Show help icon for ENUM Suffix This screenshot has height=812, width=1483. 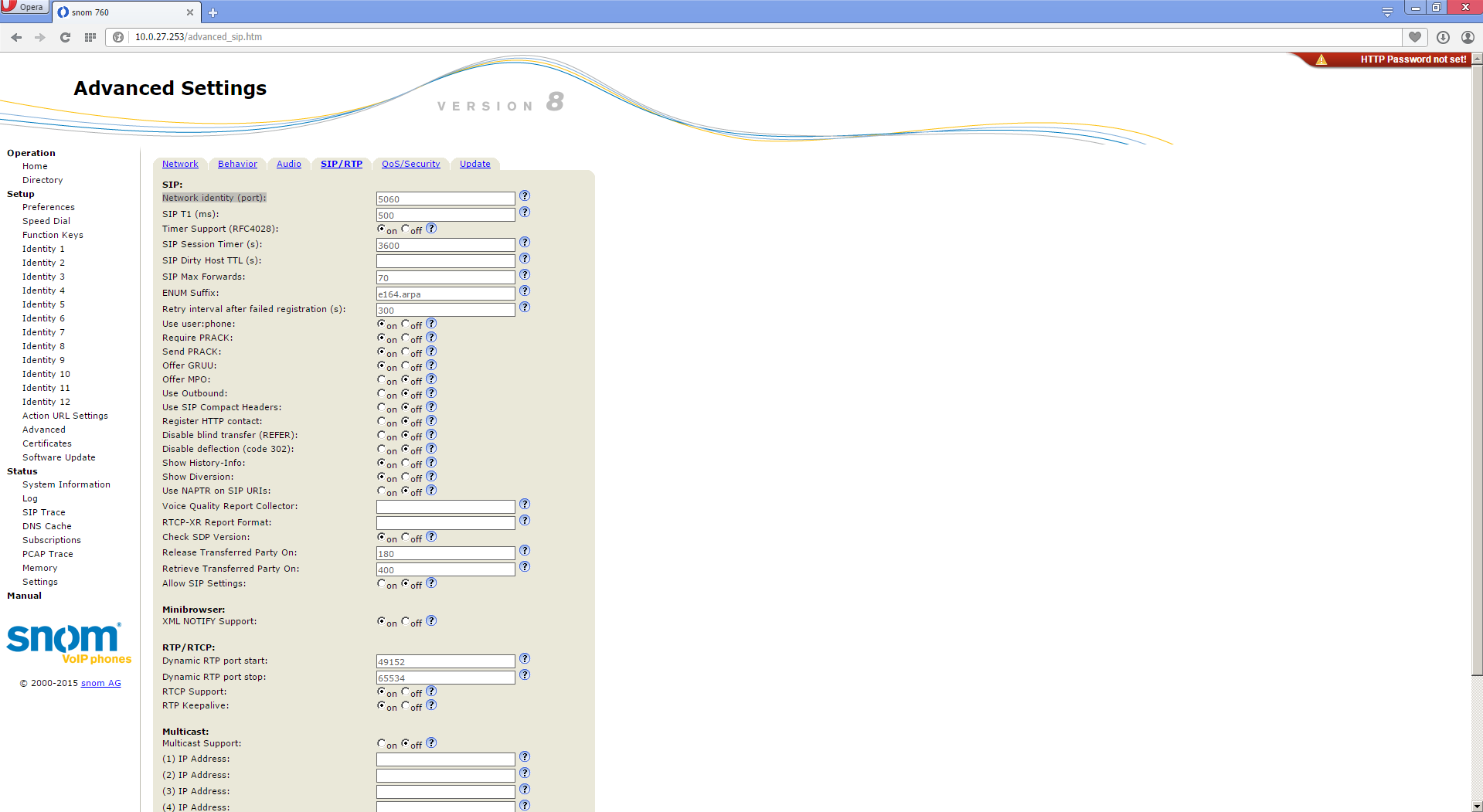(x=525, y=291)
